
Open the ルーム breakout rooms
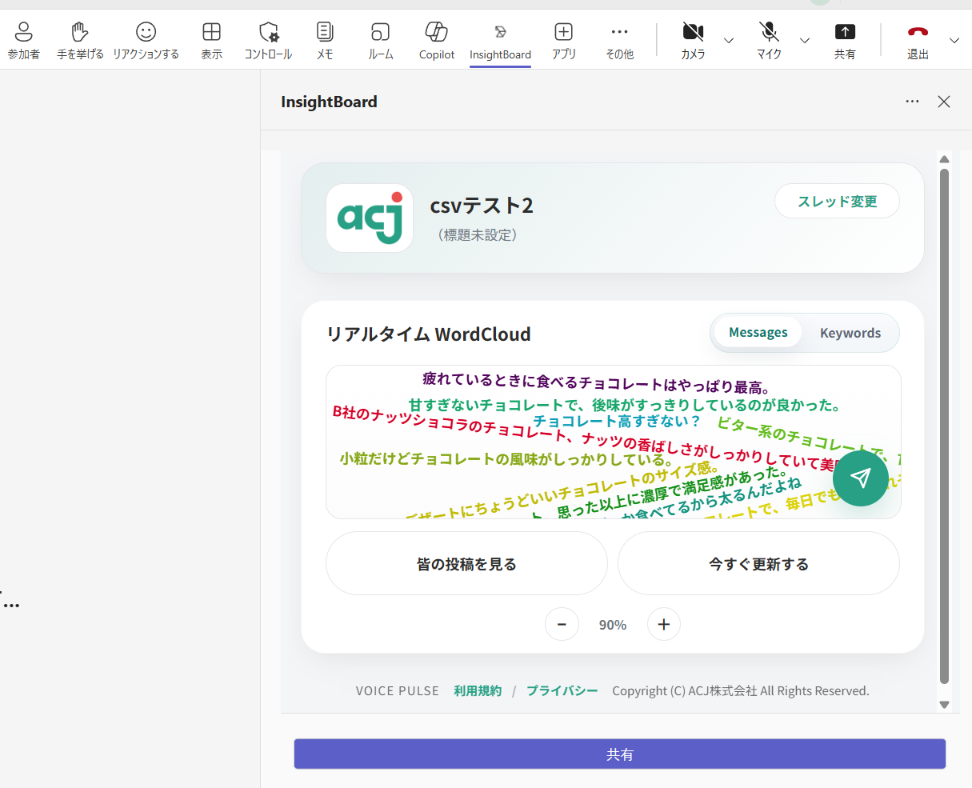380,40
